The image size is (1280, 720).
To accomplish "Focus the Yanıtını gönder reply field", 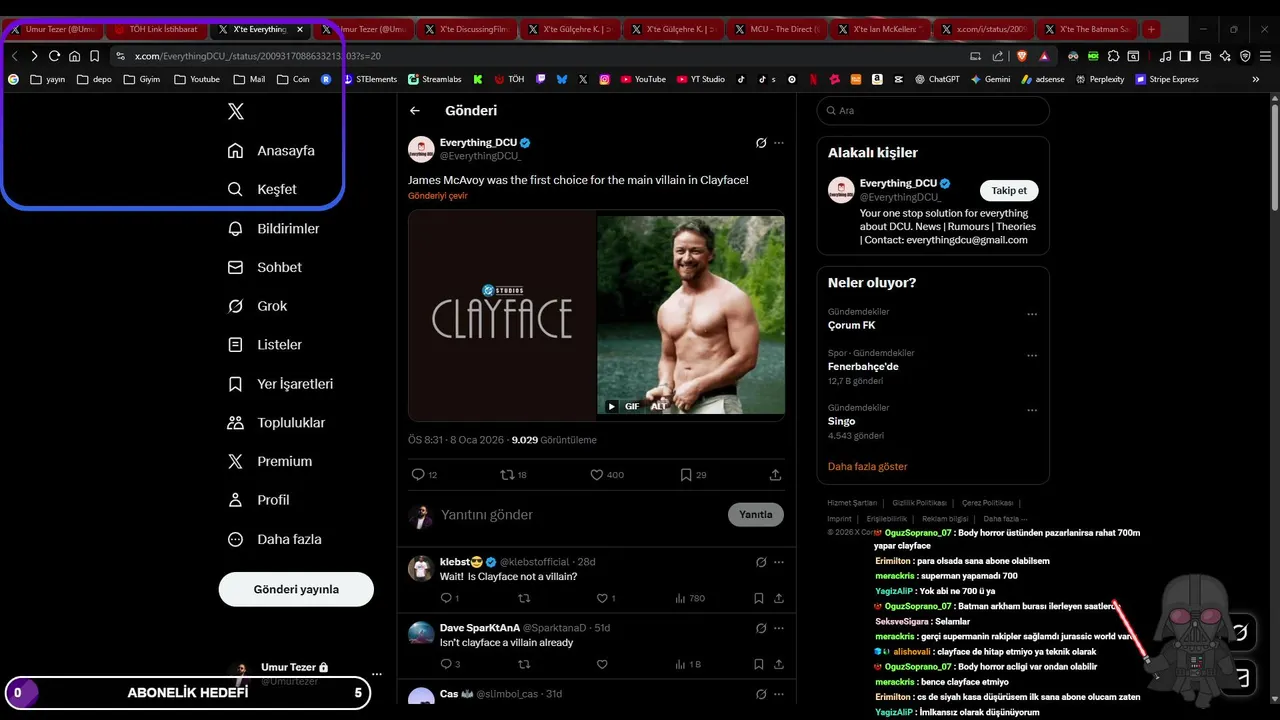I will tap(580, 515).
